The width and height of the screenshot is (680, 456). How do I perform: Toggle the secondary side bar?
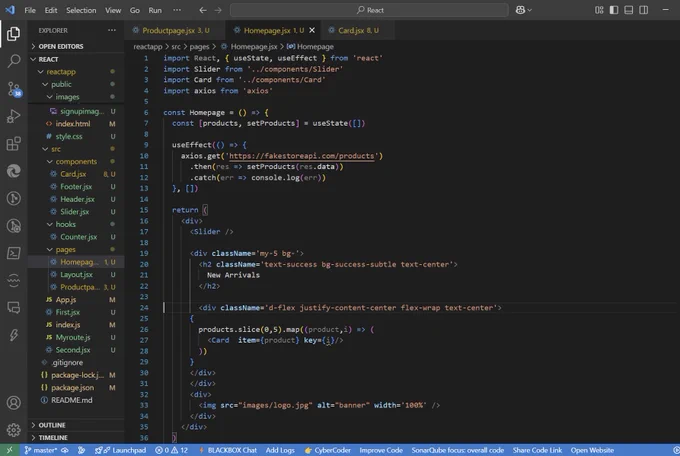pos(644,10)
